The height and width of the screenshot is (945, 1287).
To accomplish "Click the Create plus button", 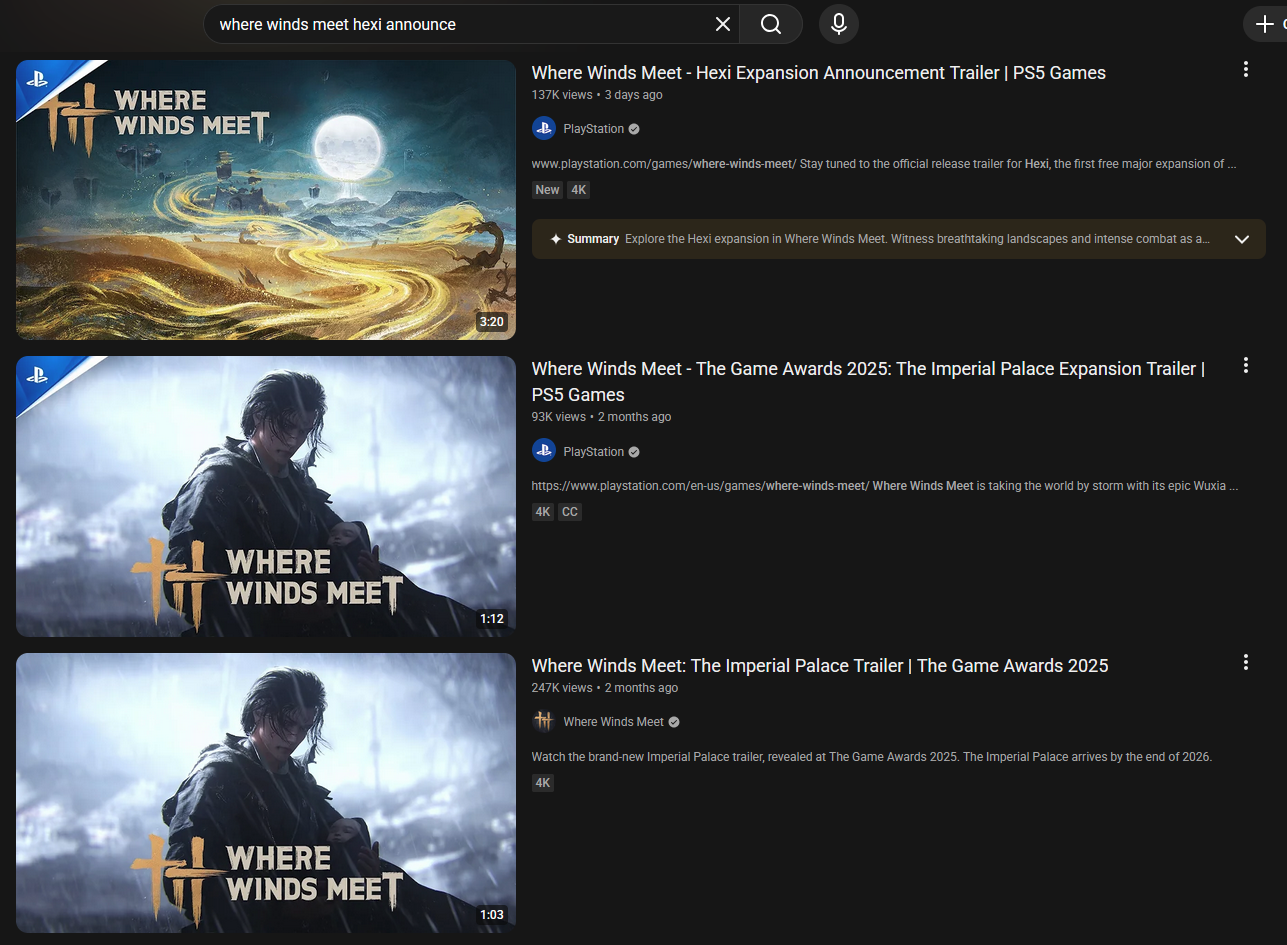I will coord(1266,24).
